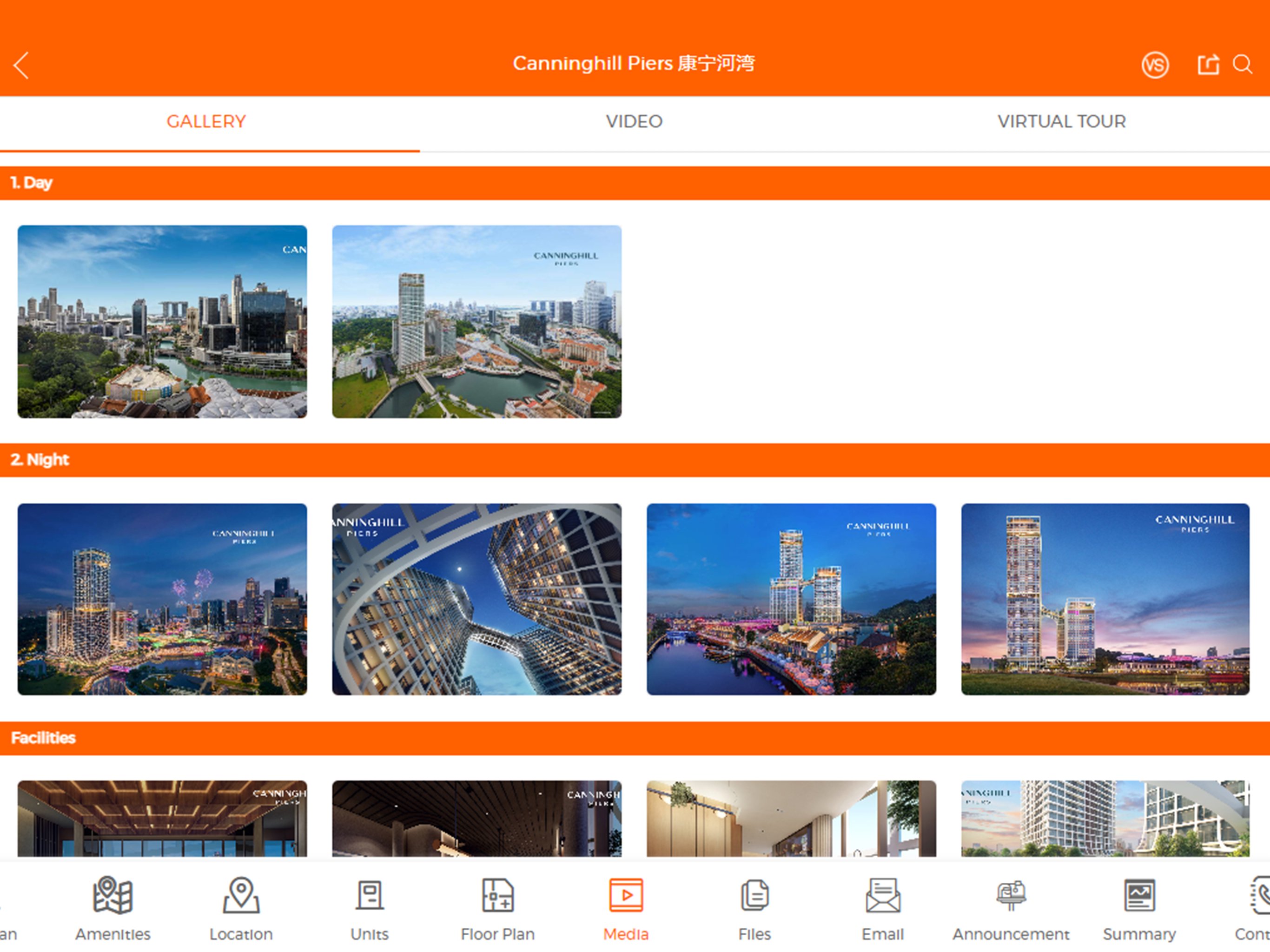This screenshot has width=1270, height=952.
Task: Open first Day skyline photo
Action: click(x=163, y=322)
